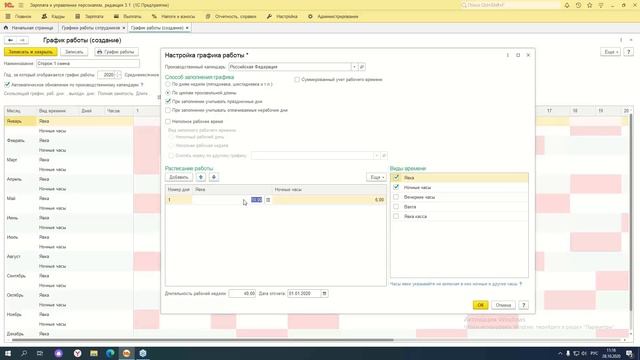The height and width of the screenshot is (360, 640).
Task: Toggle consider holidays when filling checkbox
Action: click(168, 101)
